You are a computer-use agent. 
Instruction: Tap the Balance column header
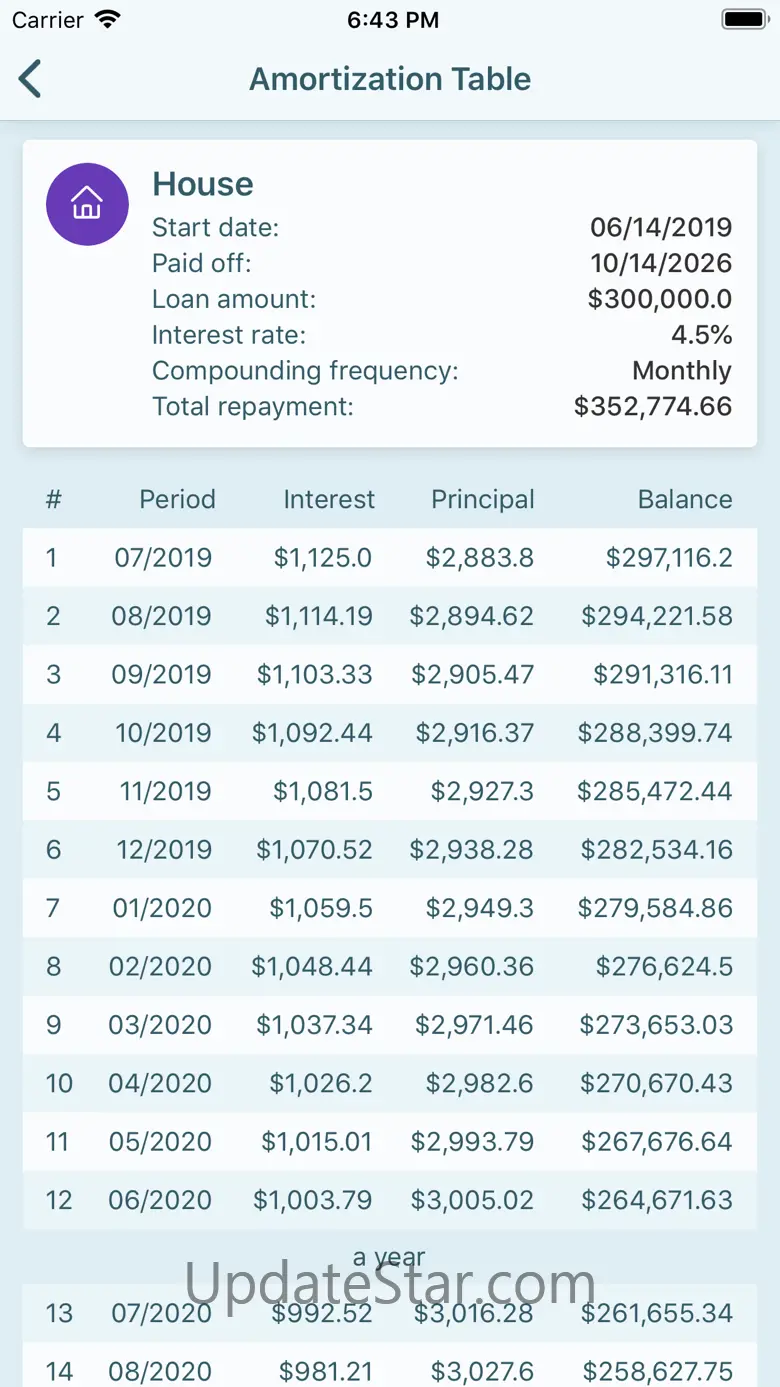point(685,499)
